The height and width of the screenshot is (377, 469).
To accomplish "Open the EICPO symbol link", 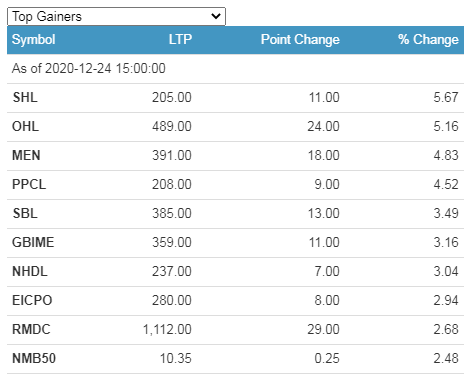I will (x=32, y=301).
